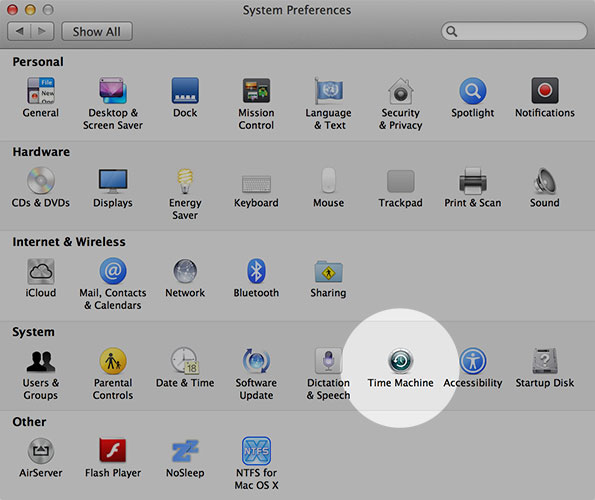Click the Show All button
Viewport: 595px width, 500px height.
coord(97,31)
